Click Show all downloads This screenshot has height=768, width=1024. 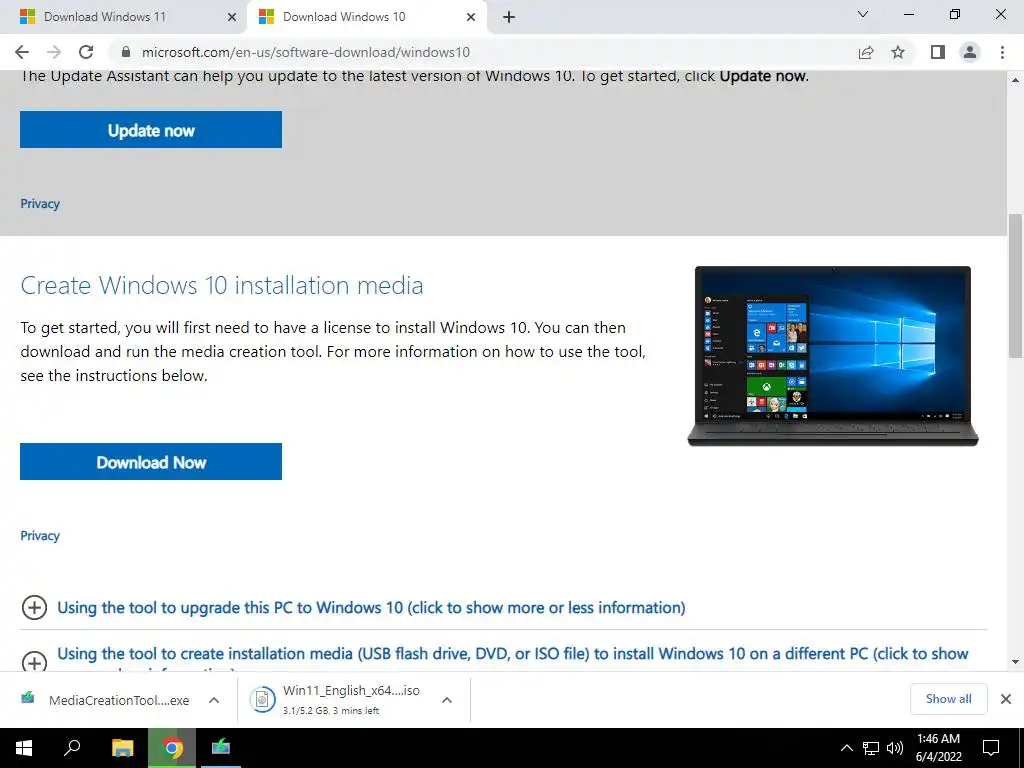click(948, 699)
